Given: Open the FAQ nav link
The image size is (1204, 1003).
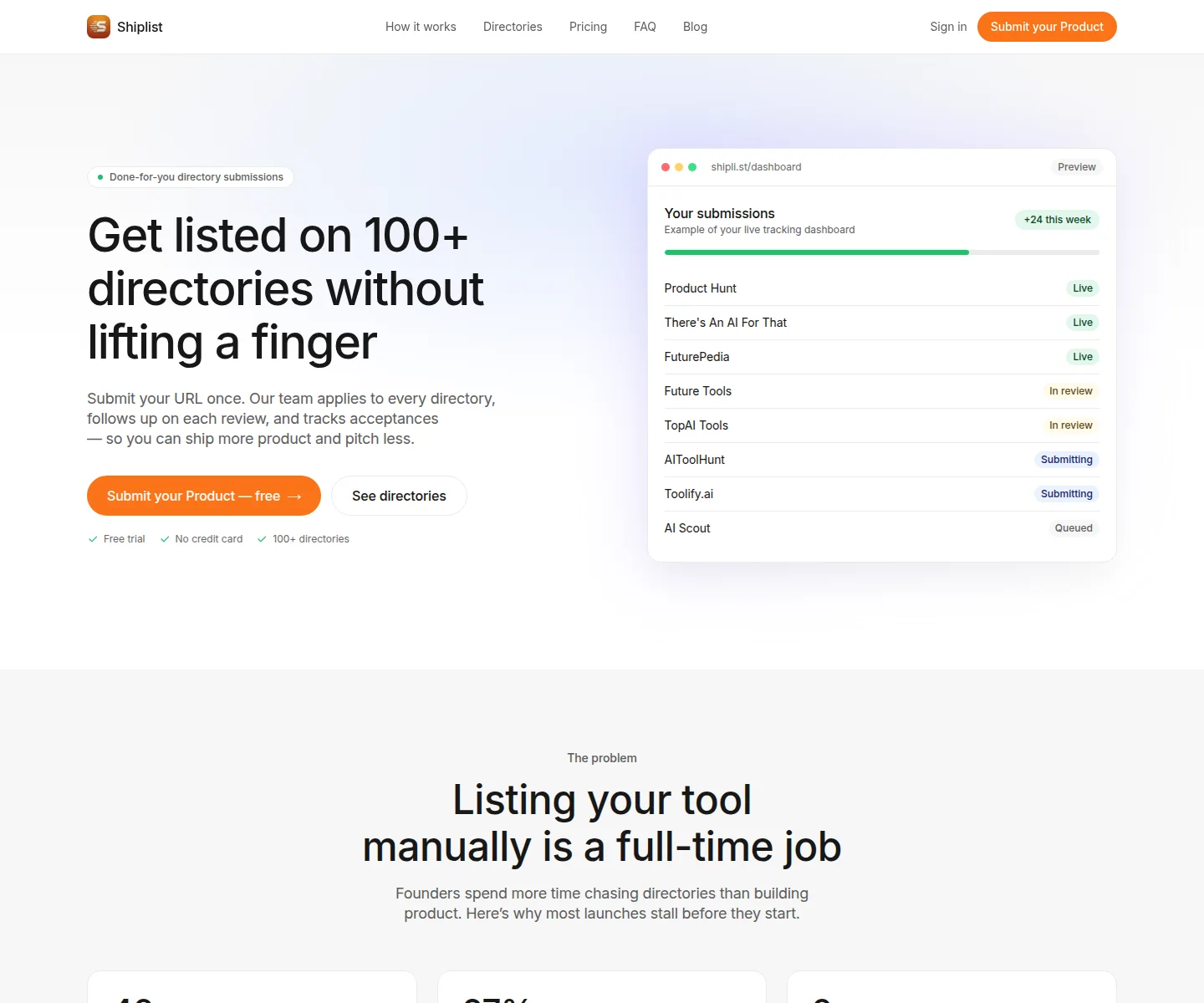Looking at the screenshot, I should (x=645, y=27).
